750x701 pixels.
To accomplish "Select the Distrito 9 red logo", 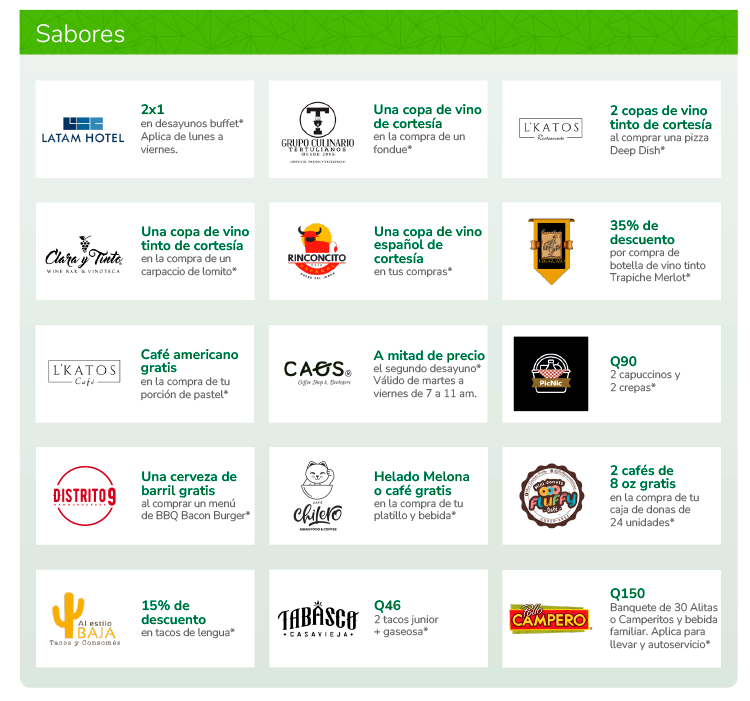I will 84,496.
